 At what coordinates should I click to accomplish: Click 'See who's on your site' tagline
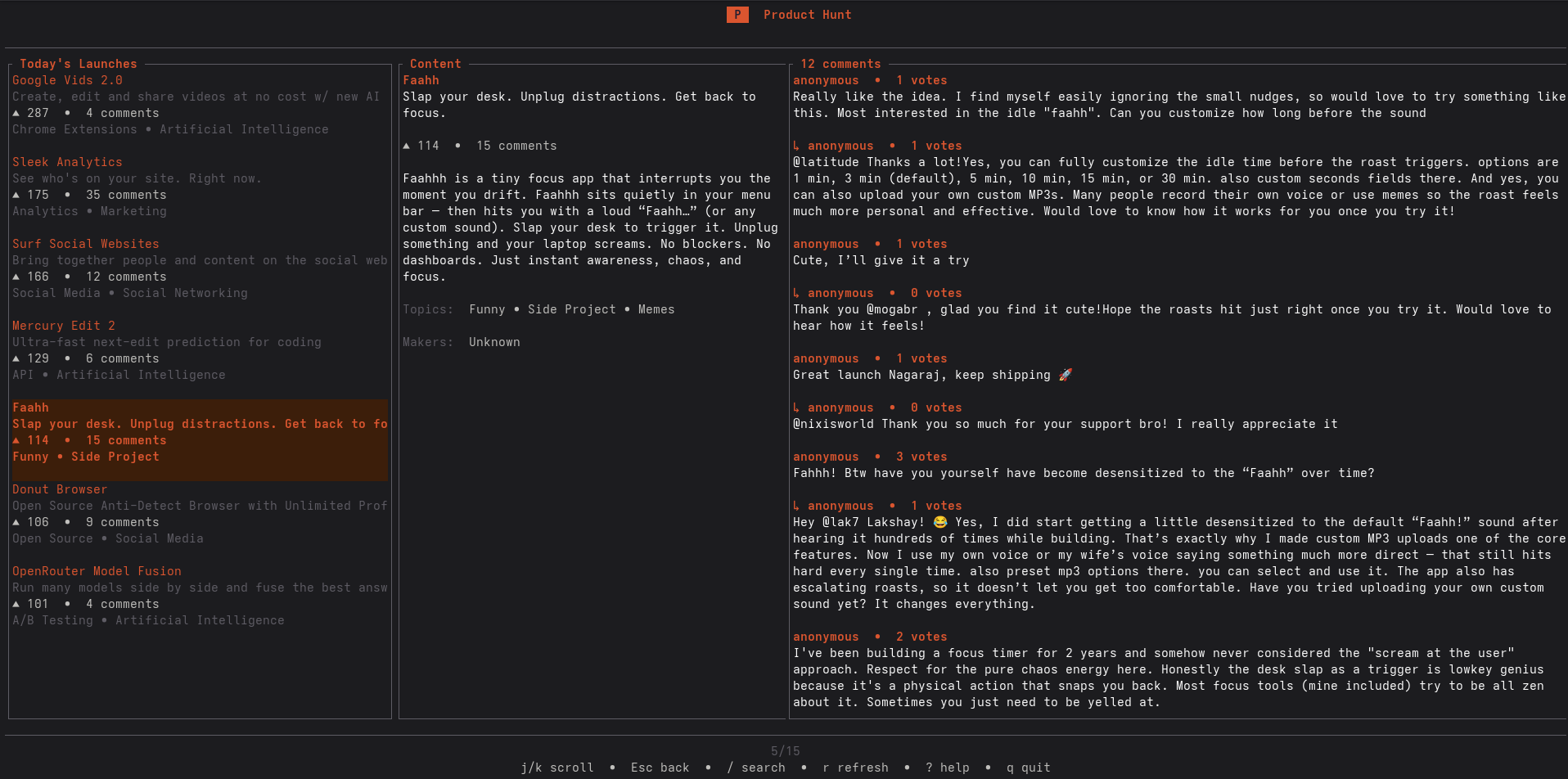137,178
